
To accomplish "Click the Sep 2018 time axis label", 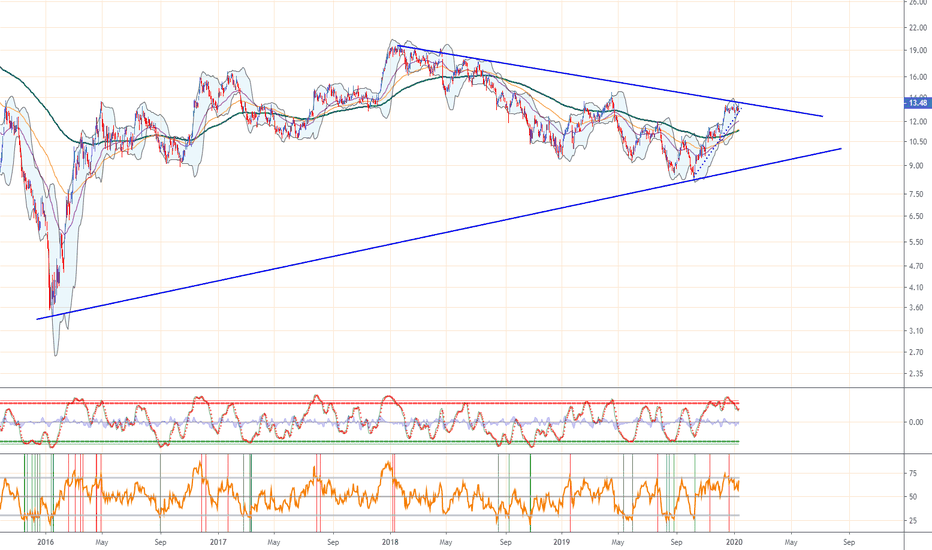I will (x=505, y=542).
